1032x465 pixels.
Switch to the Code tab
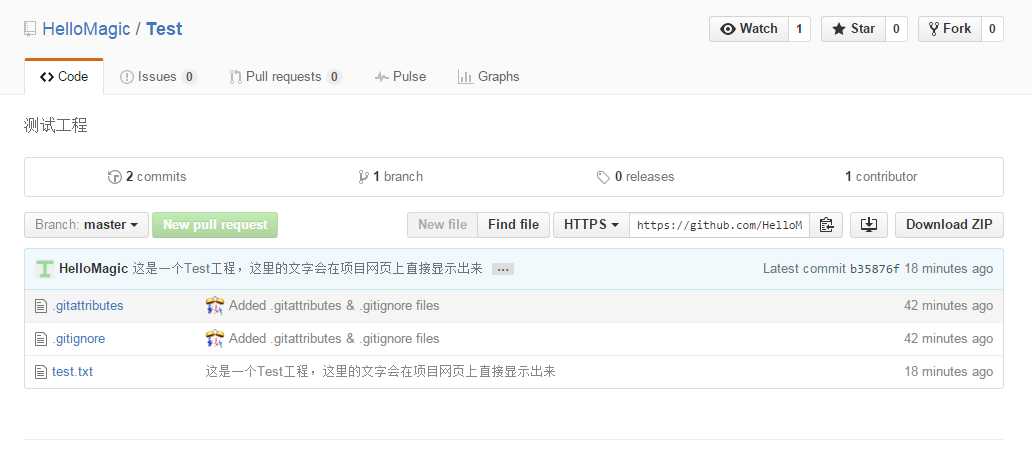click(64, 77)
